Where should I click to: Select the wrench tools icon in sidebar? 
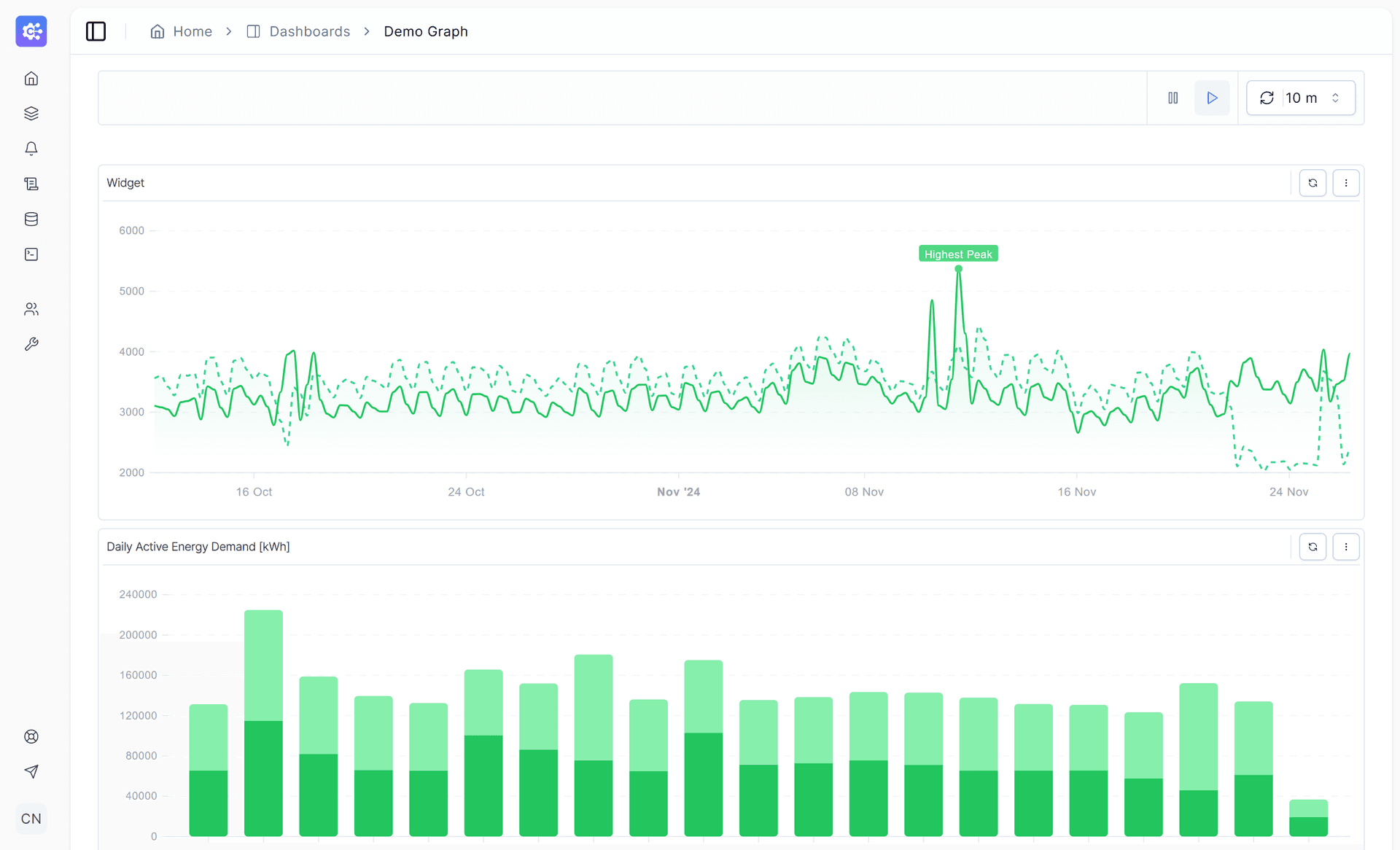point(31,343)
